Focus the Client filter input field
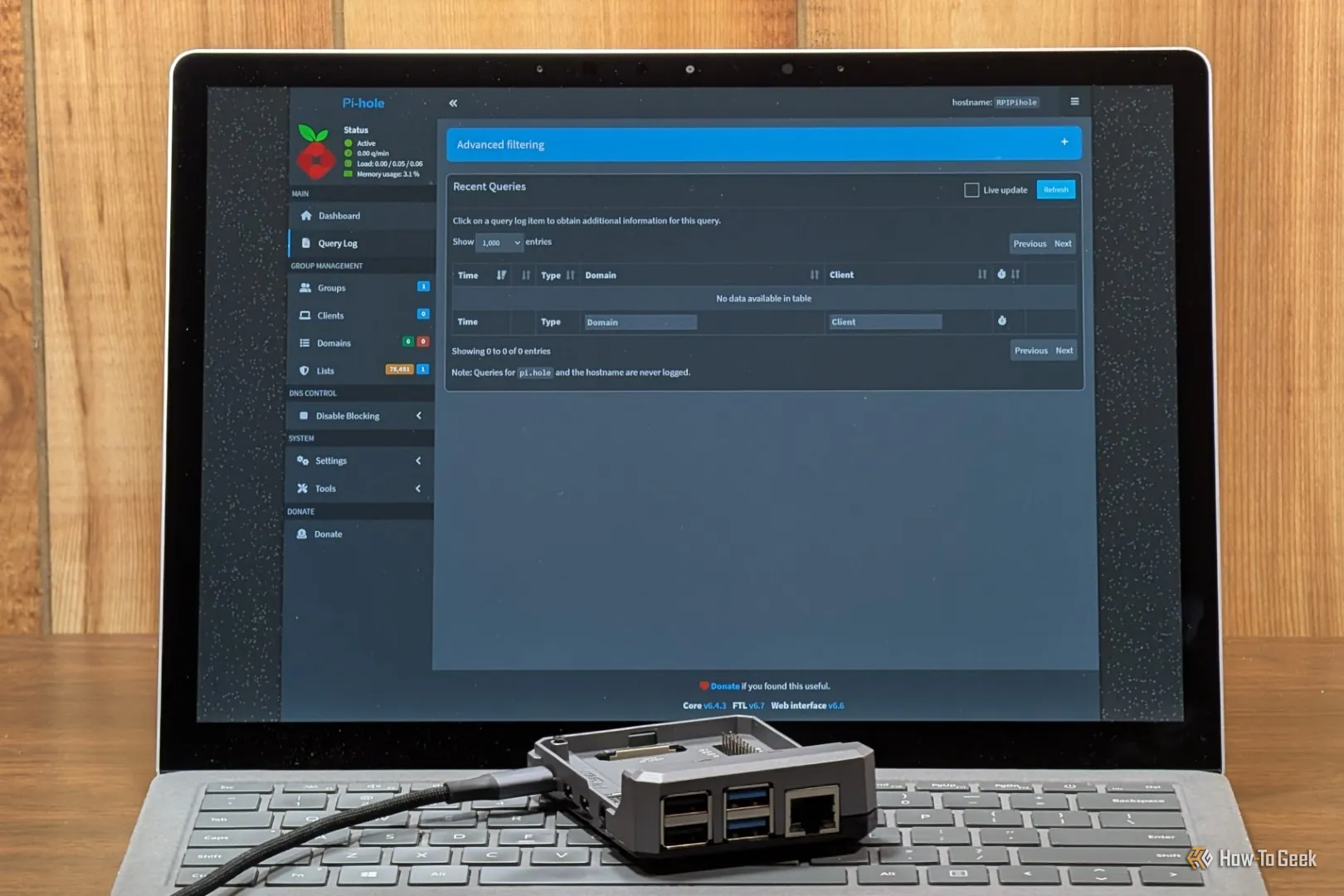 point(885,322)
